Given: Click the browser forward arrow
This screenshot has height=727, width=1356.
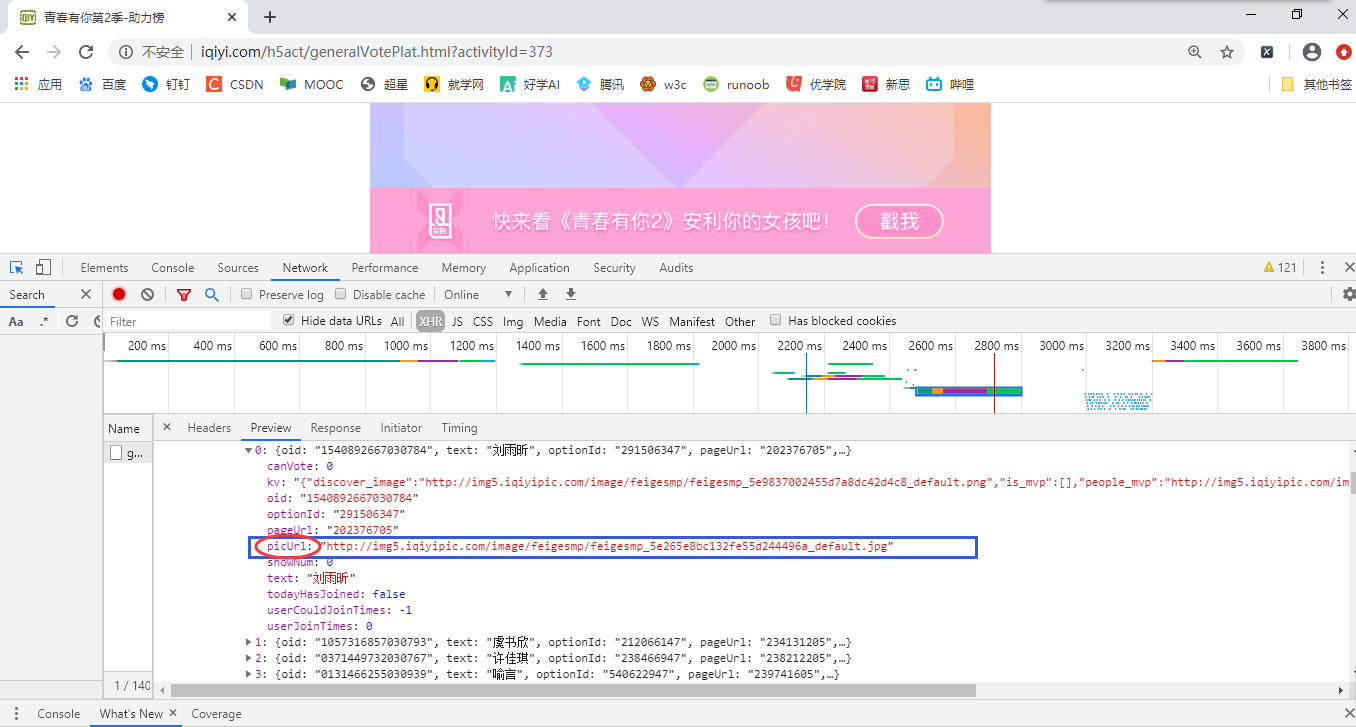Looking at the screenshot, I should pos(54,52).
